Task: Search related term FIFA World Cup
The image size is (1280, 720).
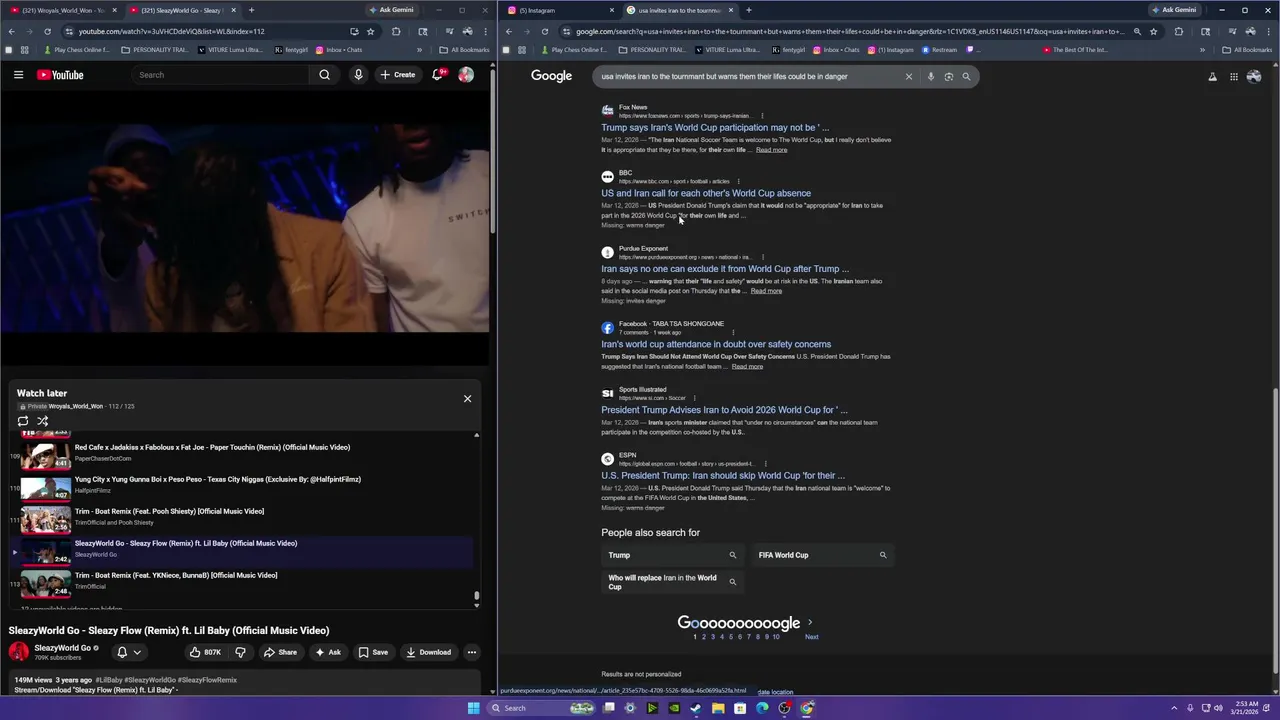Action: point(822,555)
